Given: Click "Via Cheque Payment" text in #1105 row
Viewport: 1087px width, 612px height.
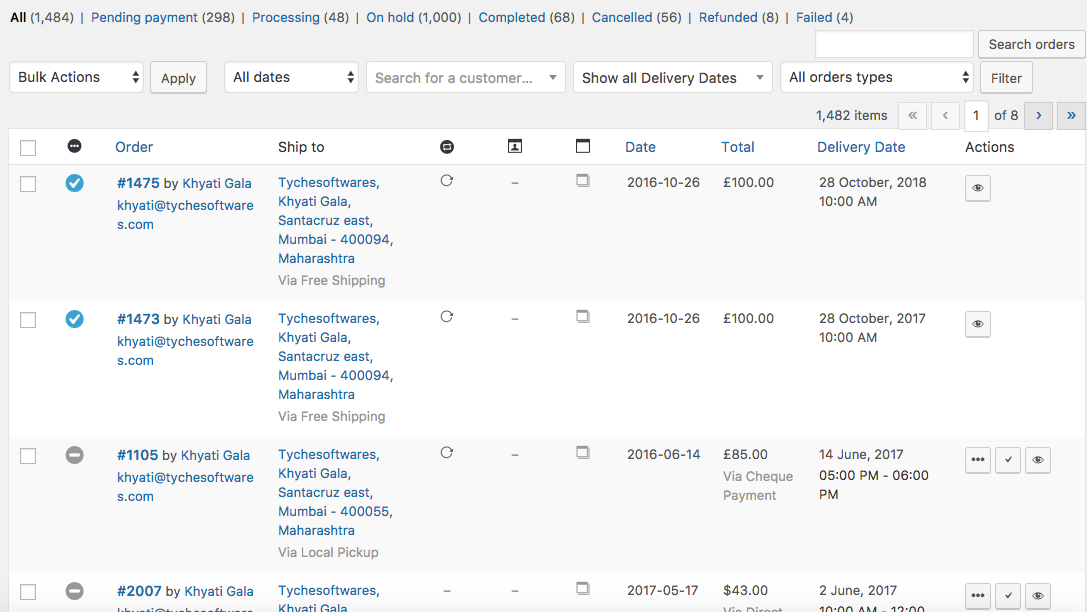Looking at the screenshot, I should tap(758, 486).
